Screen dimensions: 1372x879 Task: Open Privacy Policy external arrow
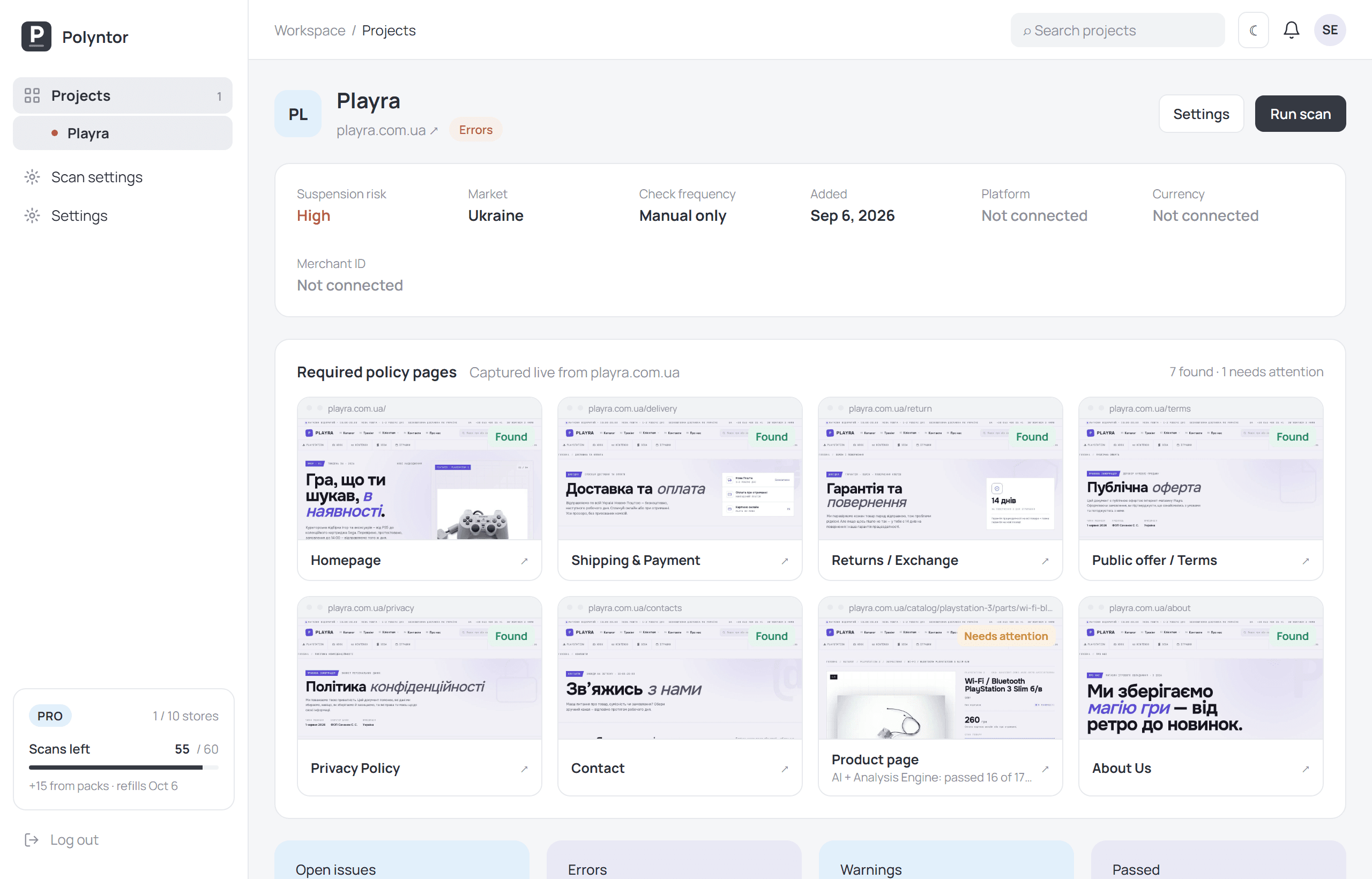524,769
